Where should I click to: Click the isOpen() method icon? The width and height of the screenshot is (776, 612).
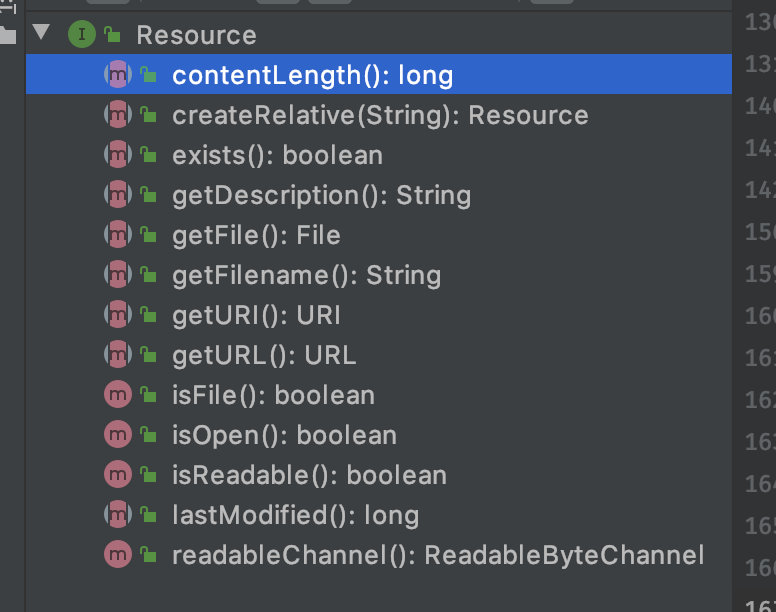pyautogui.click(x=118, y=435)
